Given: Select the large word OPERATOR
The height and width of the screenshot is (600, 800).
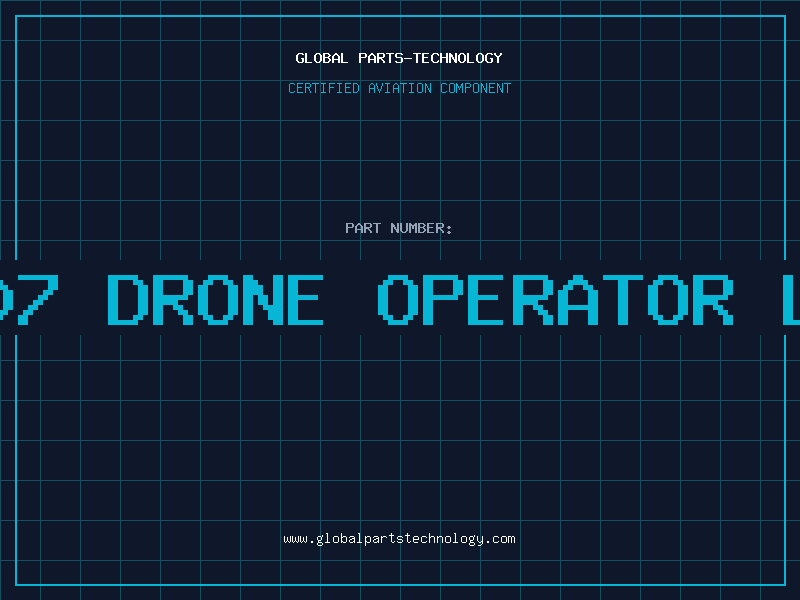Looking at the screenshot, I should tap(556, 299).
